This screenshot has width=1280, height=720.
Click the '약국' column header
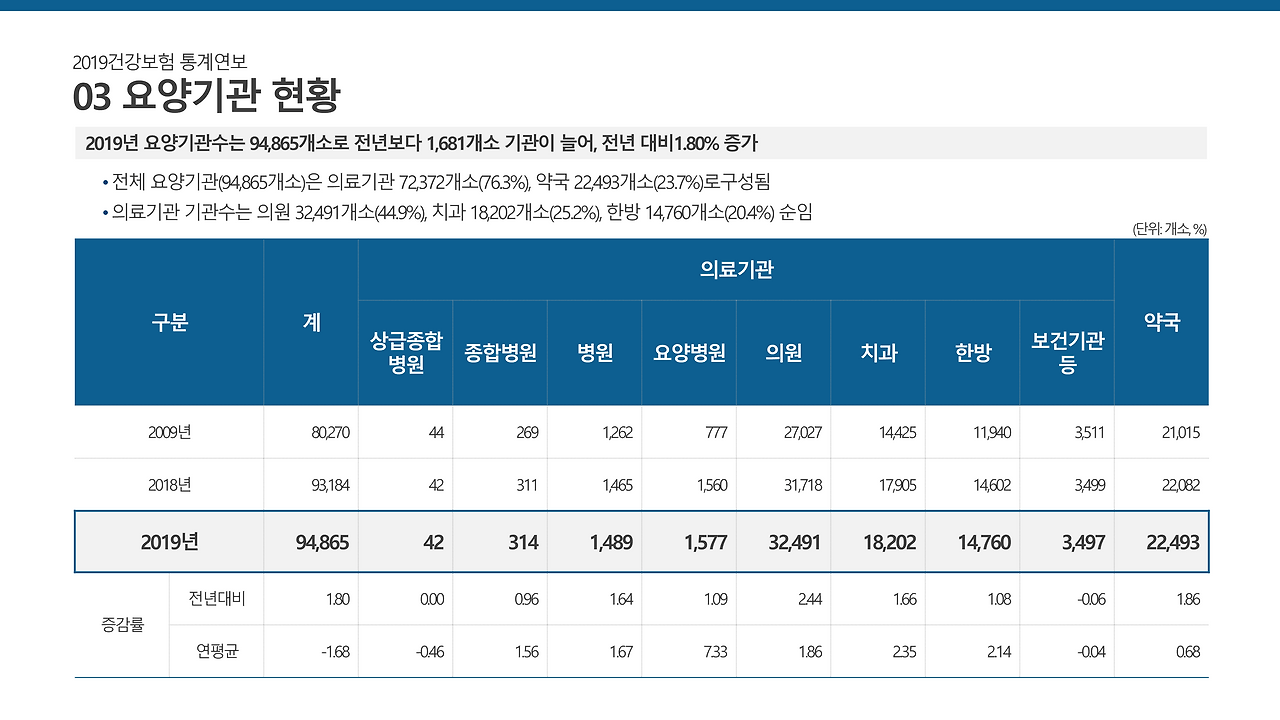[1162, 322]
